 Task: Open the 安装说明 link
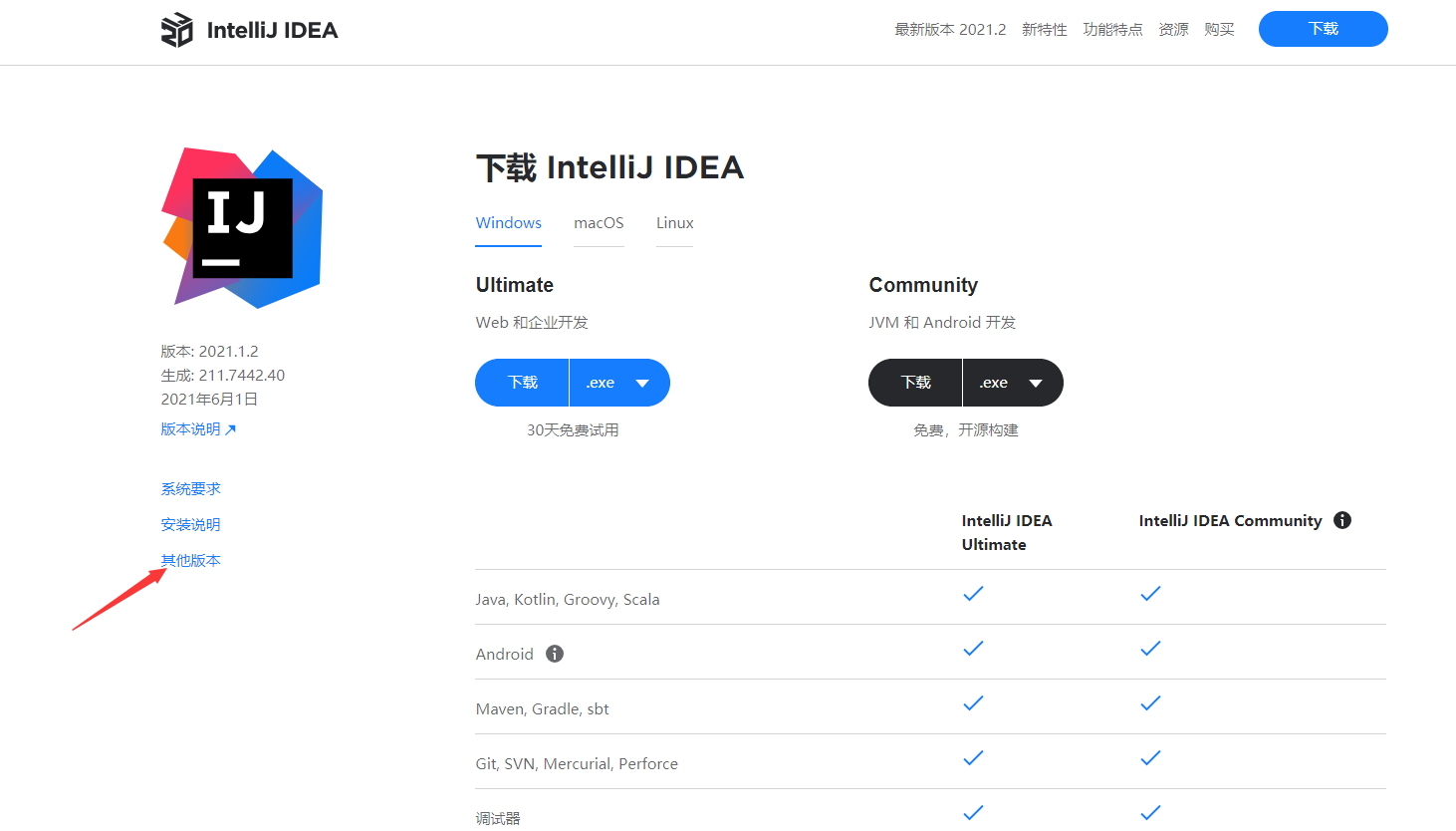[191, 525]
